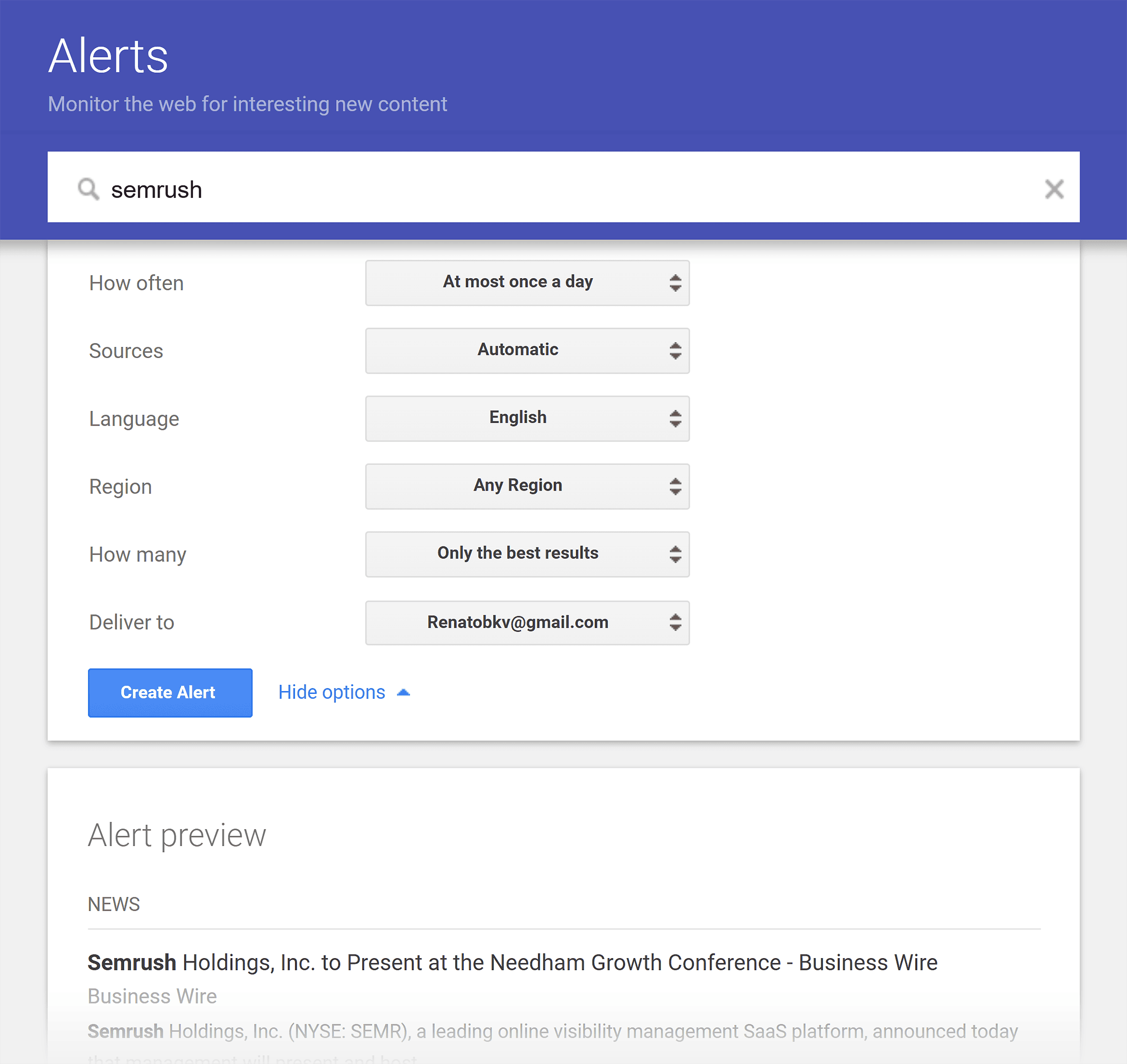Open the Only the best results dropdown

(x=527, y=554)
